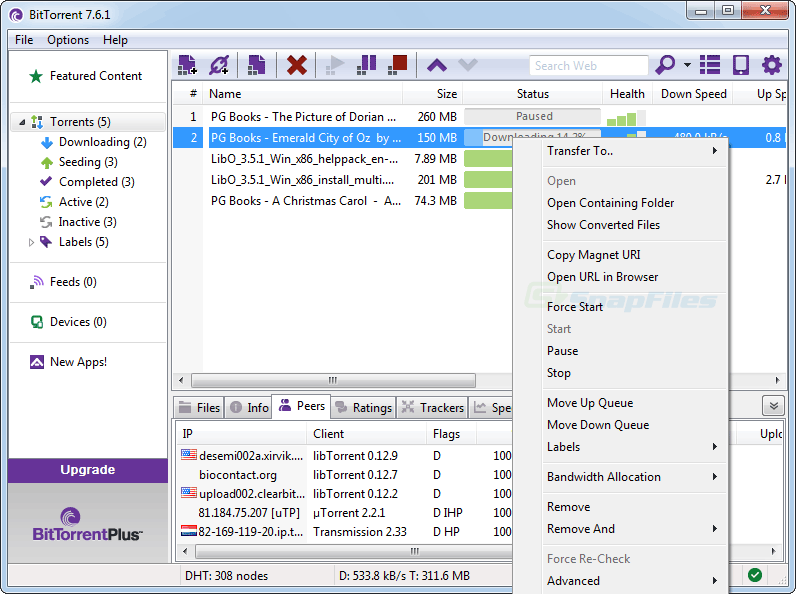Viewport: 796px width, 594px height.
Task: Click Move Up Queue arrow icon
Action: tap(437, 65)
